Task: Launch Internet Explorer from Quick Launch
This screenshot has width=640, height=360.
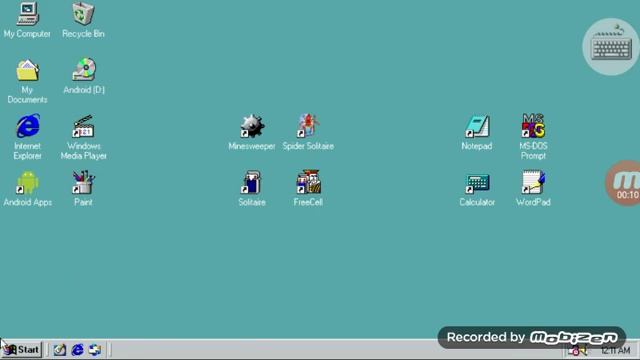Action: (x=78, y=350)
